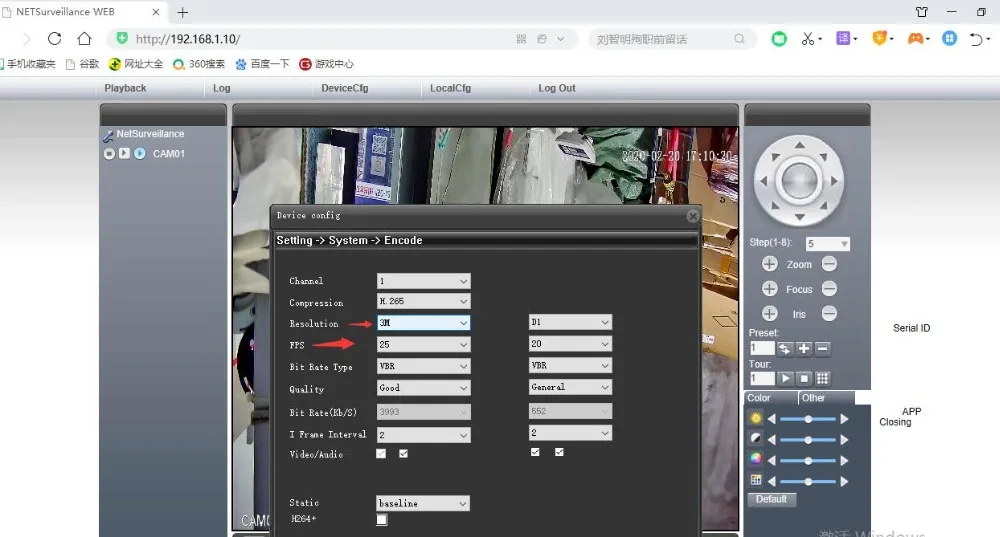Viewport: 1000px width, 537px height.
Task: Open Iris with plus icon
Action: coord(770,314)
